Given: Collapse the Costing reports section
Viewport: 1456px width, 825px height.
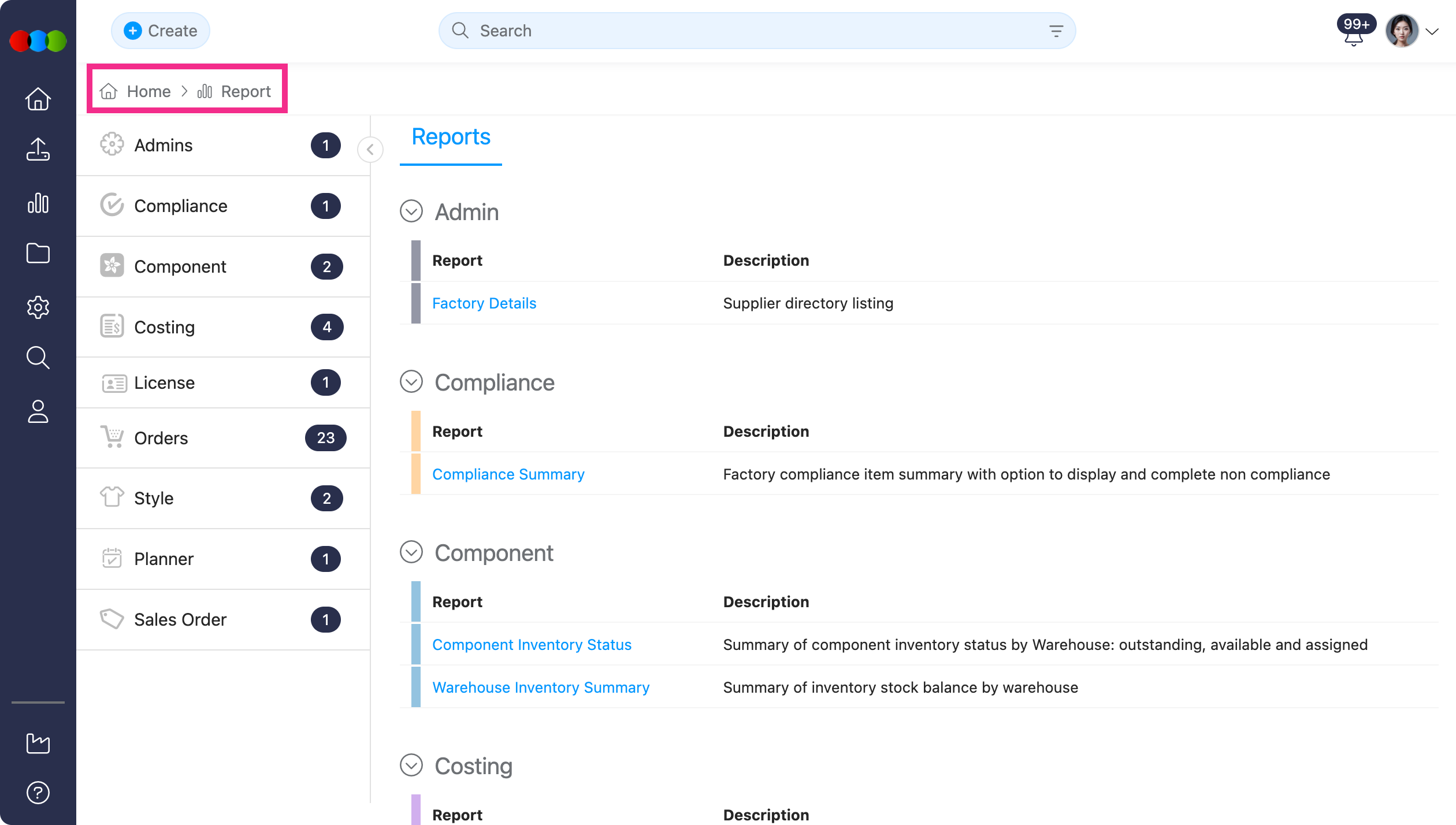Looking at the screenshot, I should (411, 765).
